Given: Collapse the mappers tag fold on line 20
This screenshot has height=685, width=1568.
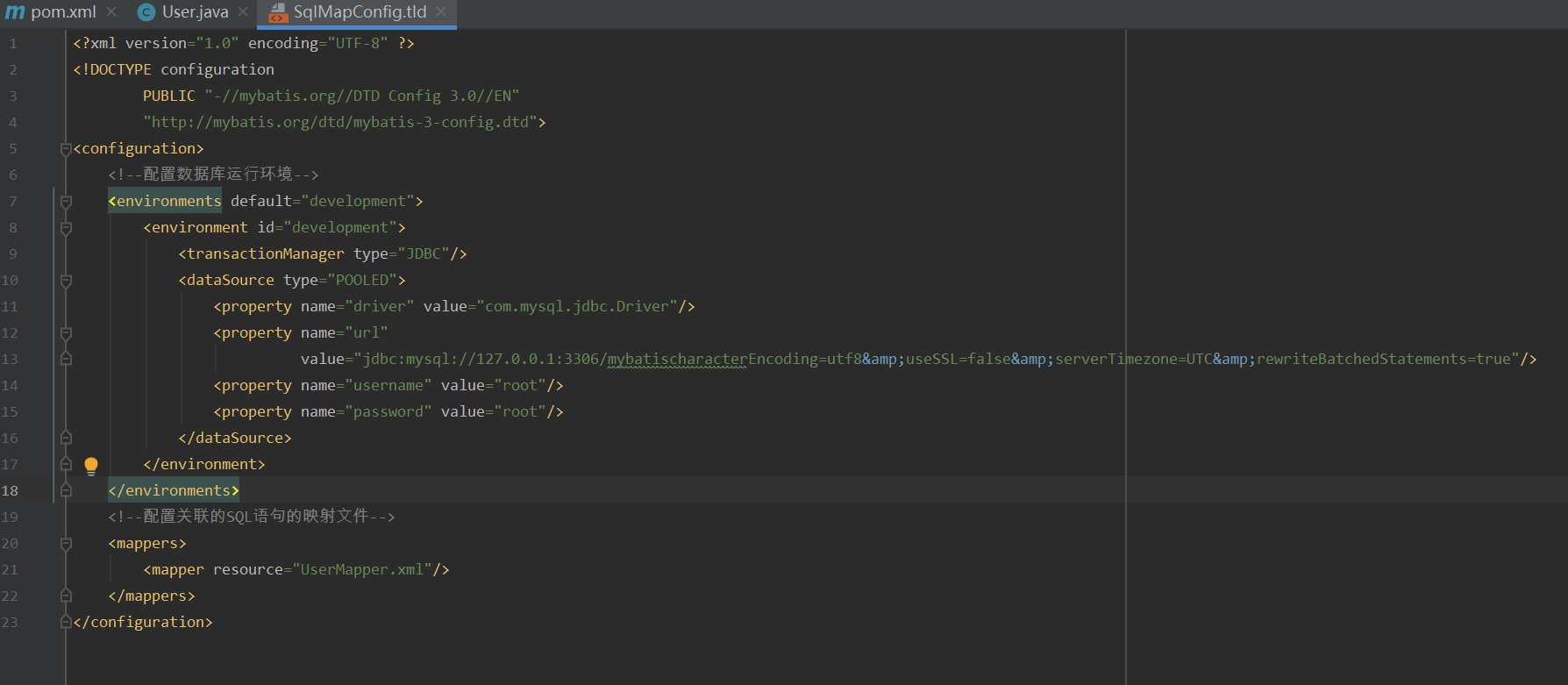Looking at the screenshot, I should (66, 544).
